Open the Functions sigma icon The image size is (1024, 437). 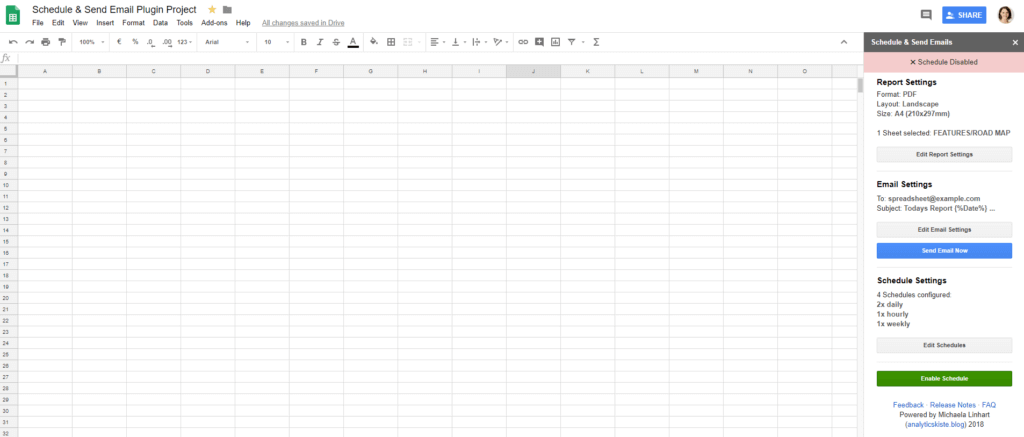click(596, 42)
